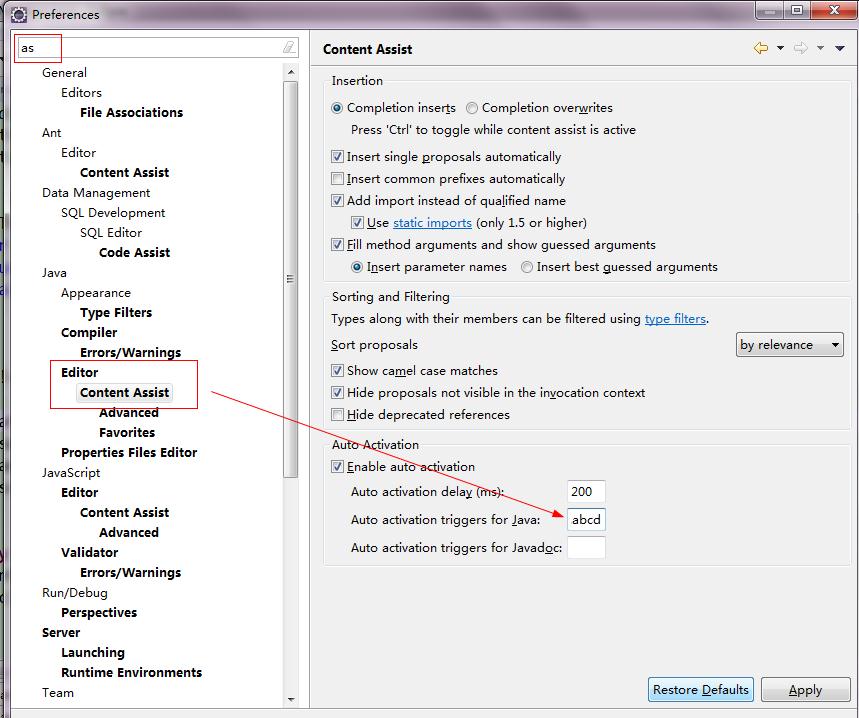Open the forward history dropdown arrow

pyautogui.click(x=820, y=48)
